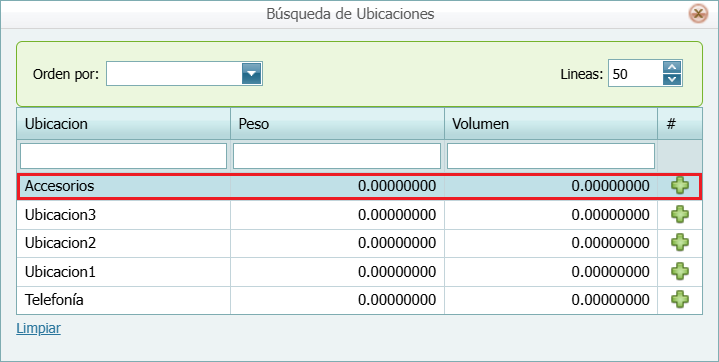Image resolution: width=719 pixels, height=362 pixels.
Task: Click the Peso value of Ubicacion3
Action: (x=397, y=215)
